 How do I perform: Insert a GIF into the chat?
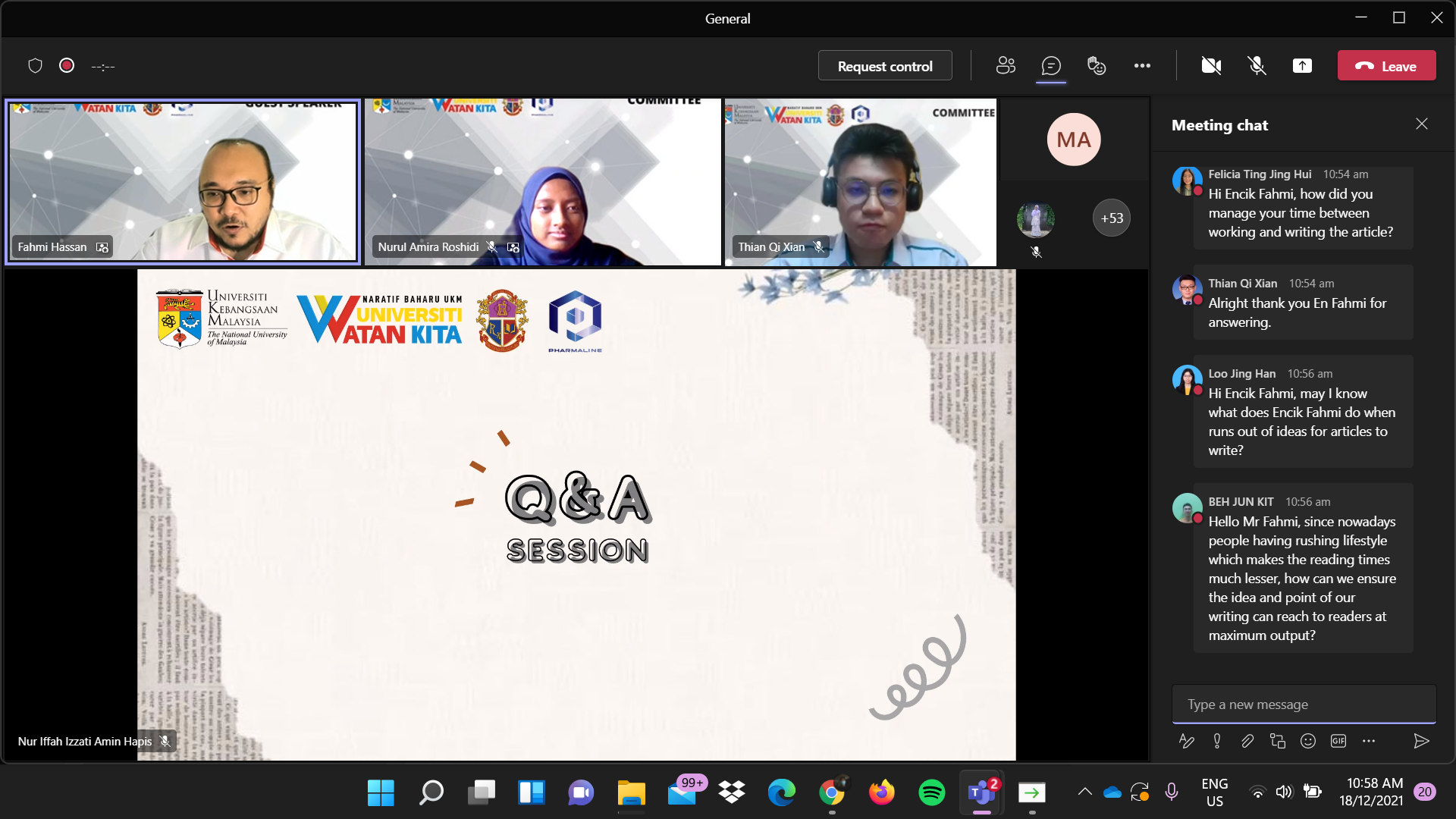(1338, 741)
